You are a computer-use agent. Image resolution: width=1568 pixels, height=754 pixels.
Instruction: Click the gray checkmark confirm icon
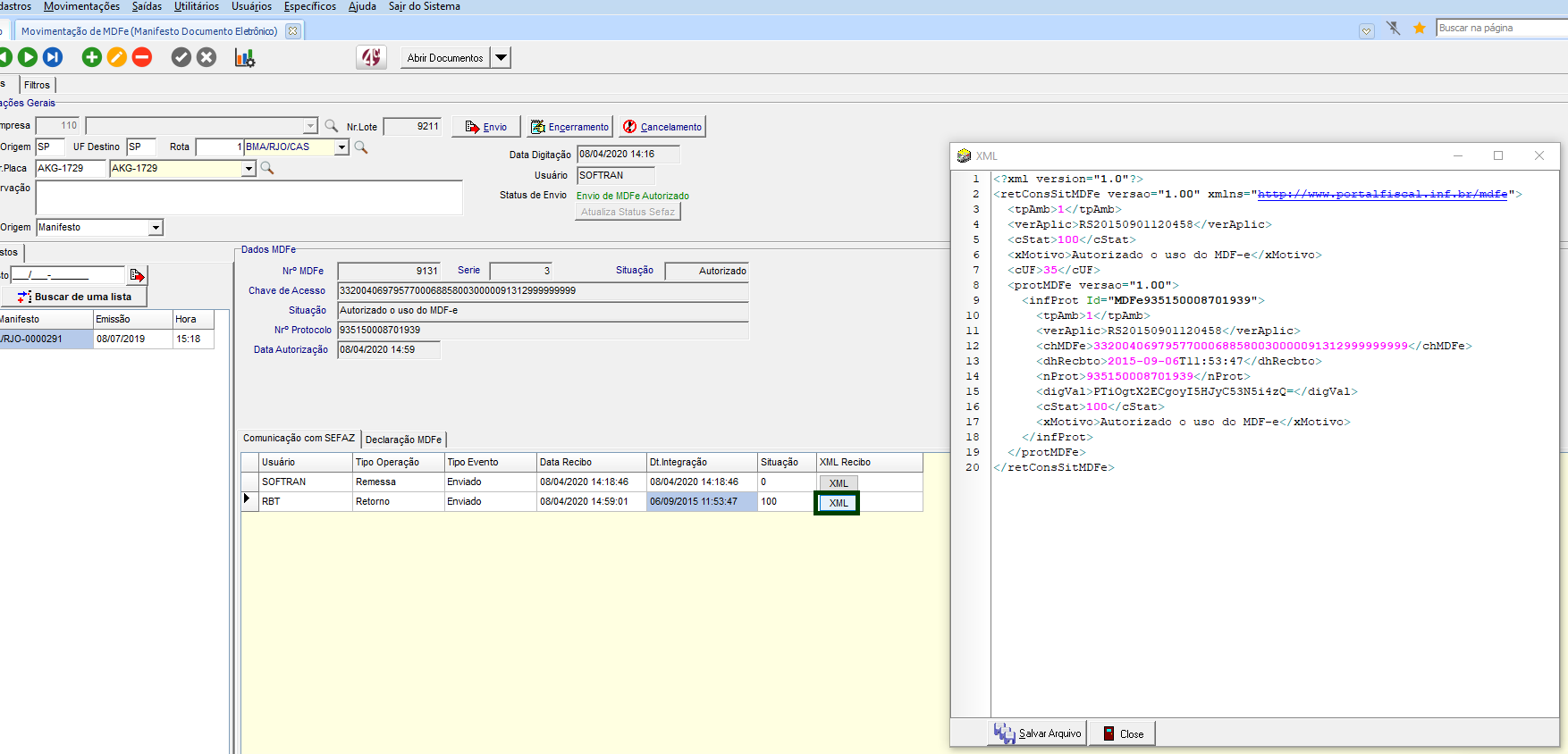coord(181,57)
